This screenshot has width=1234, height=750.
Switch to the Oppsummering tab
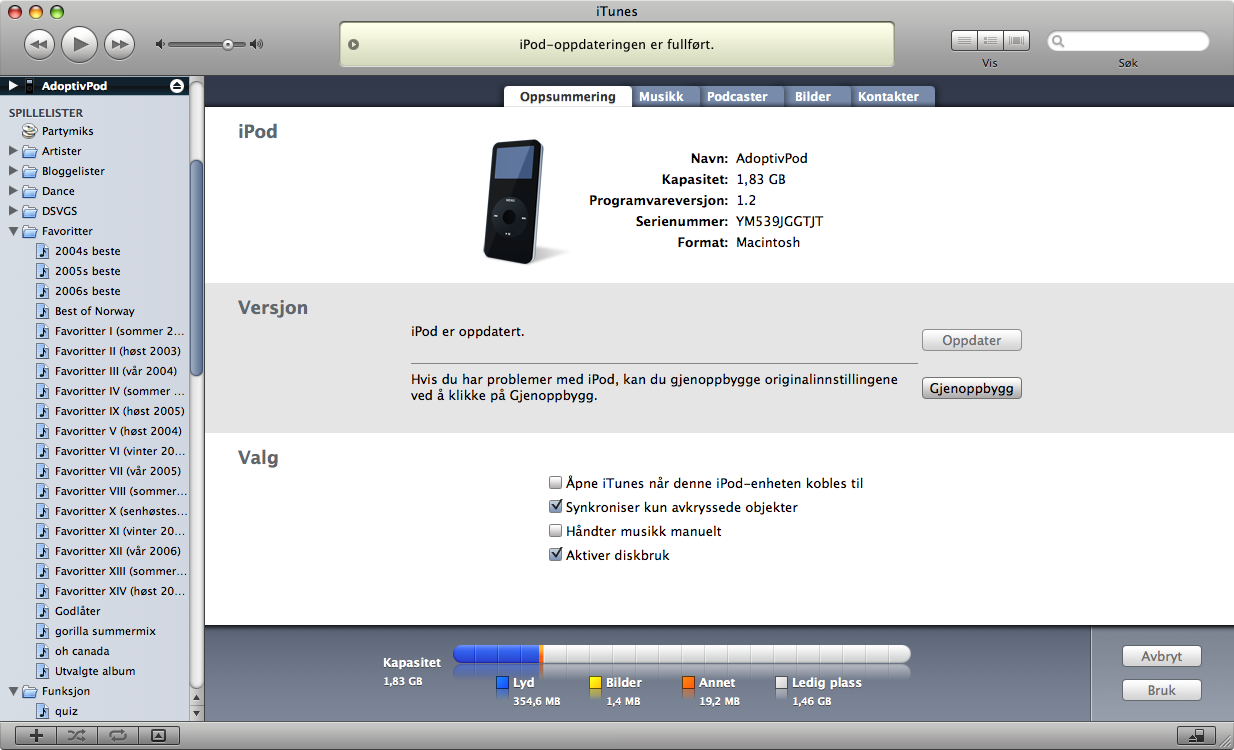tap(567, 96)
